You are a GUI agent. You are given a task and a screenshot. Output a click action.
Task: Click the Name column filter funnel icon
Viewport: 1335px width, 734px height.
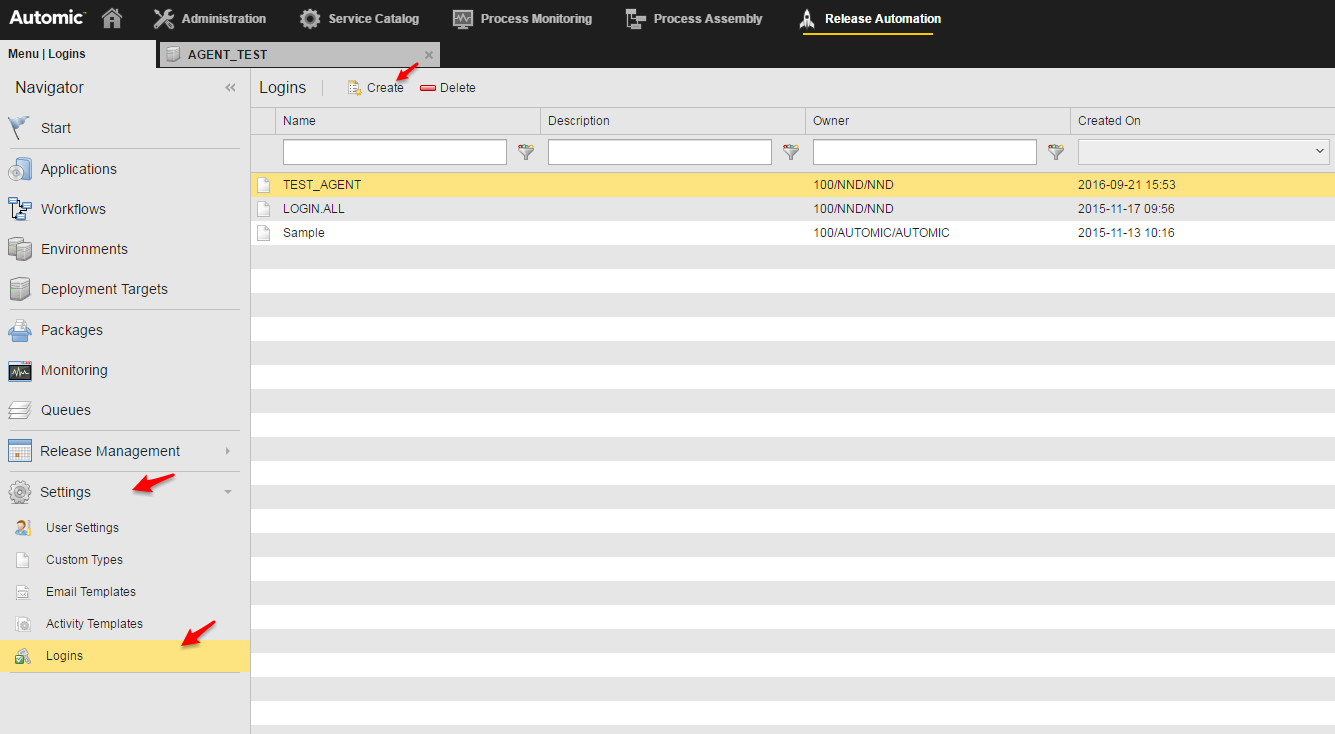(525, 152)
